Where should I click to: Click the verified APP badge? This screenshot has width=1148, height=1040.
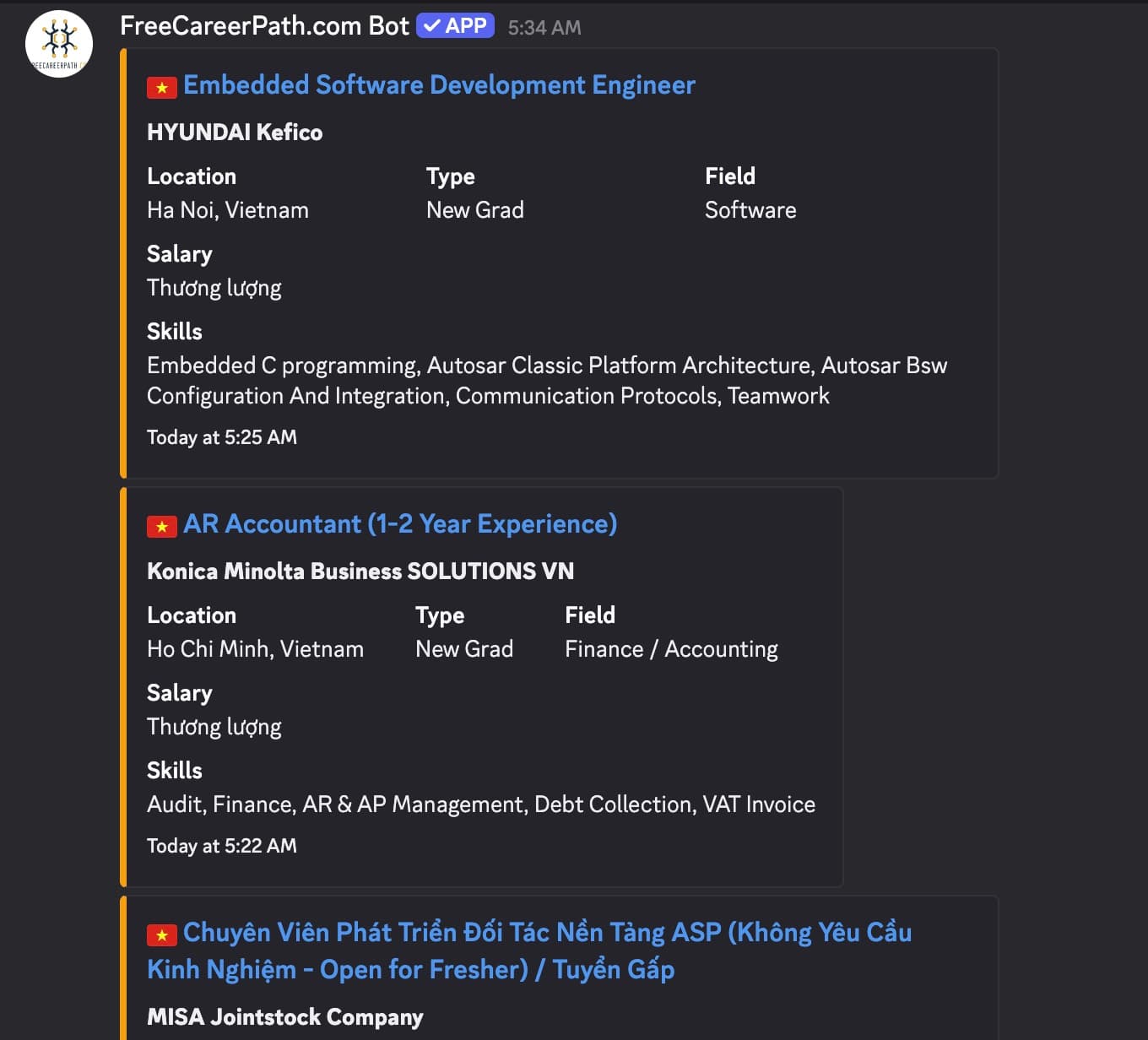pos(456,26)
